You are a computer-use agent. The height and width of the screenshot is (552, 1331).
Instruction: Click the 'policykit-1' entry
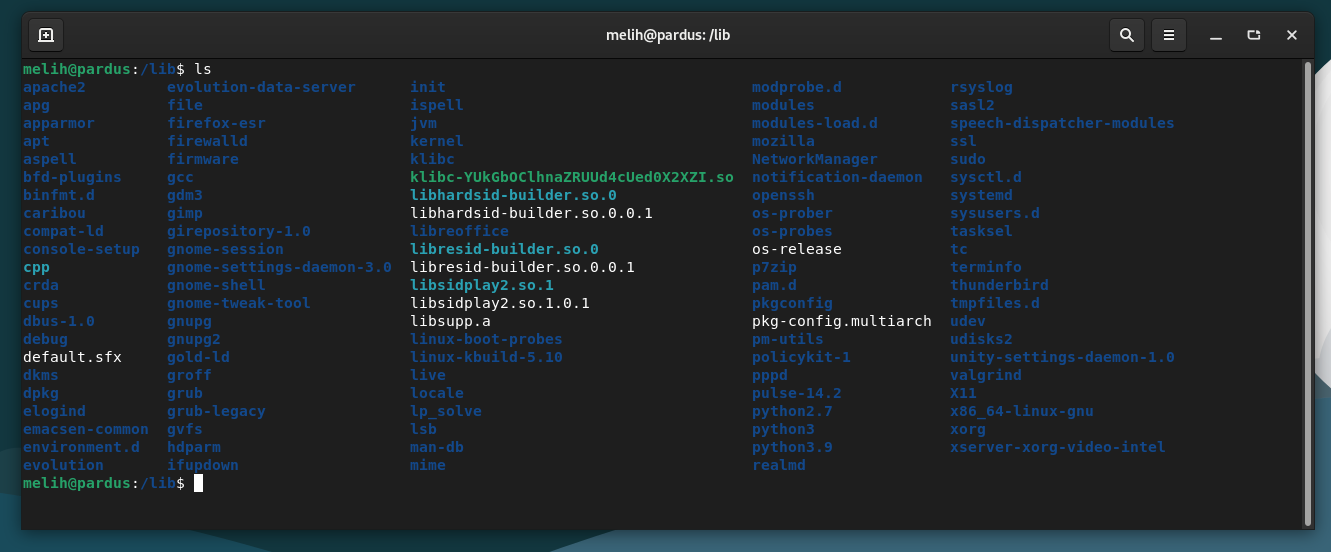801,357
